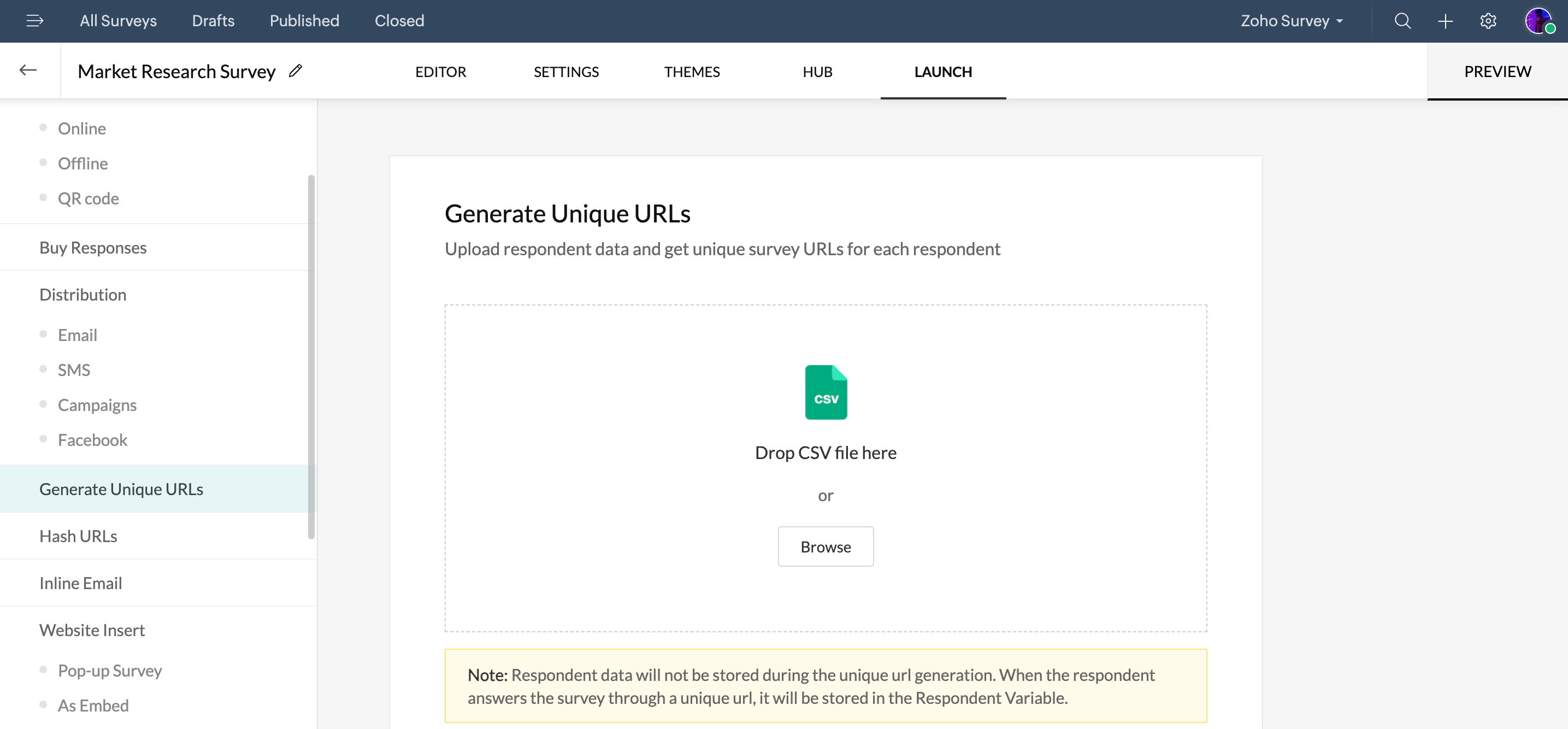
Task: Select QR code option in sidebar
Action: tap(89, 198)
